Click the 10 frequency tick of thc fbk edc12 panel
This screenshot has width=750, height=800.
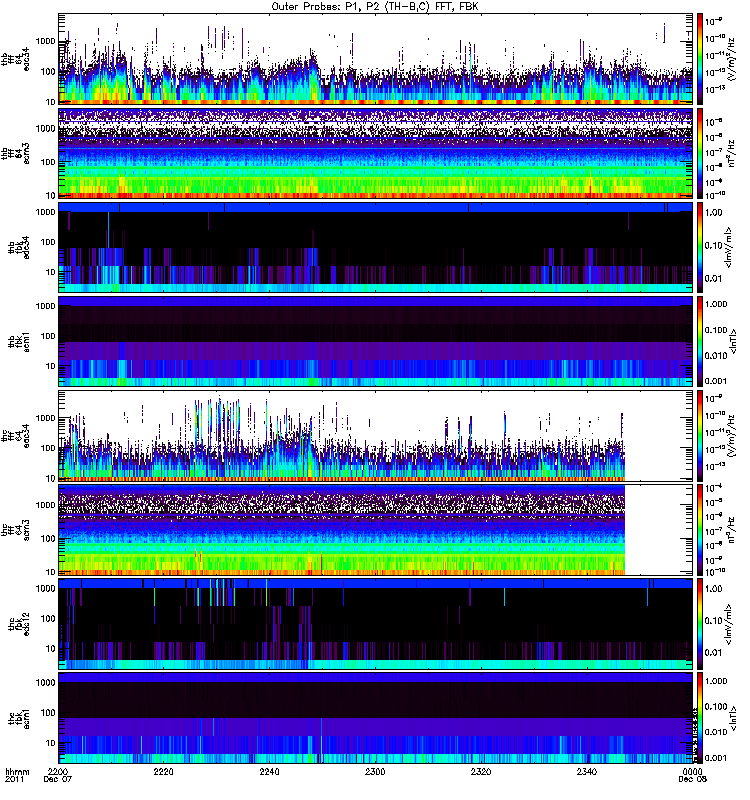51,648
